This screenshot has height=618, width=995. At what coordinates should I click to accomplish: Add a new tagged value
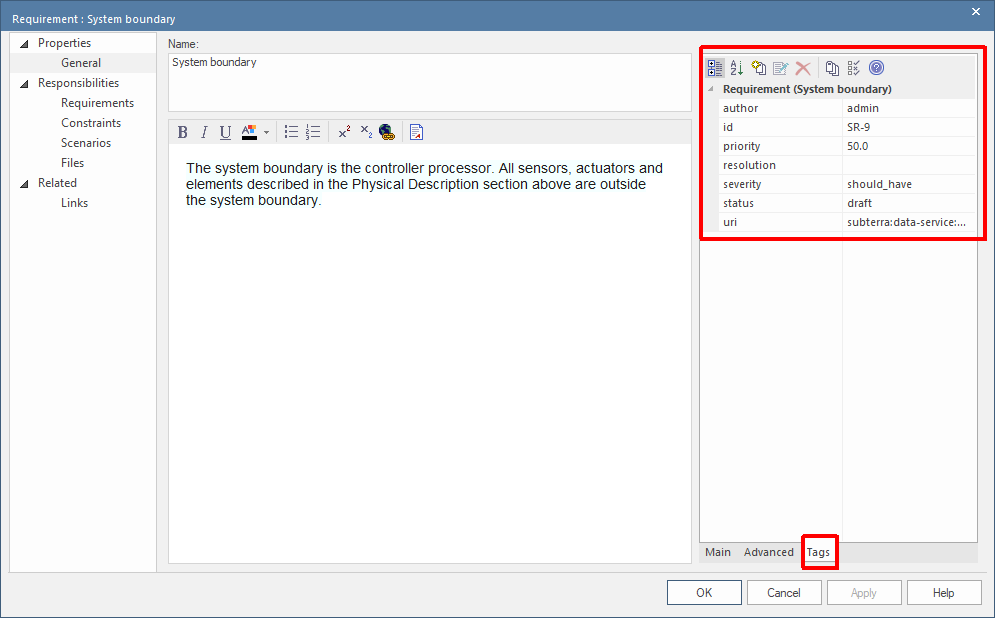(759, 68)
